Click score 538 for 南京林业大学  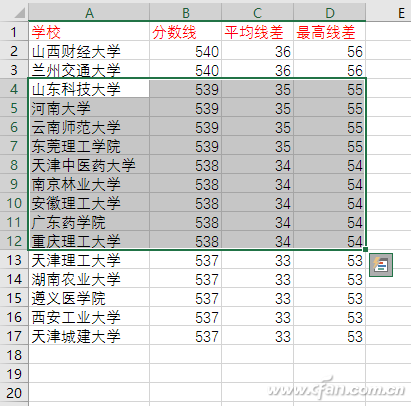pos(185,184)
